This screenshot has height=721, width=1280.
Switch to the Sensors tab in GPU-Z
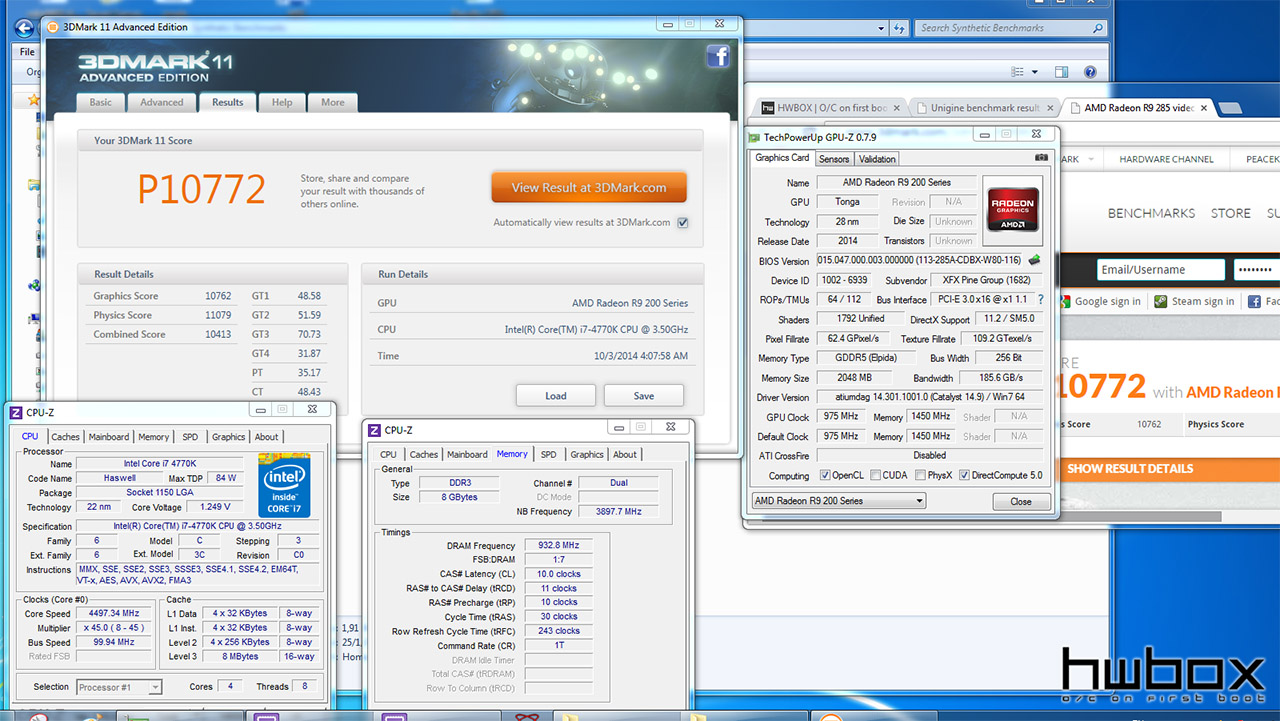click(x=834, y=159)
